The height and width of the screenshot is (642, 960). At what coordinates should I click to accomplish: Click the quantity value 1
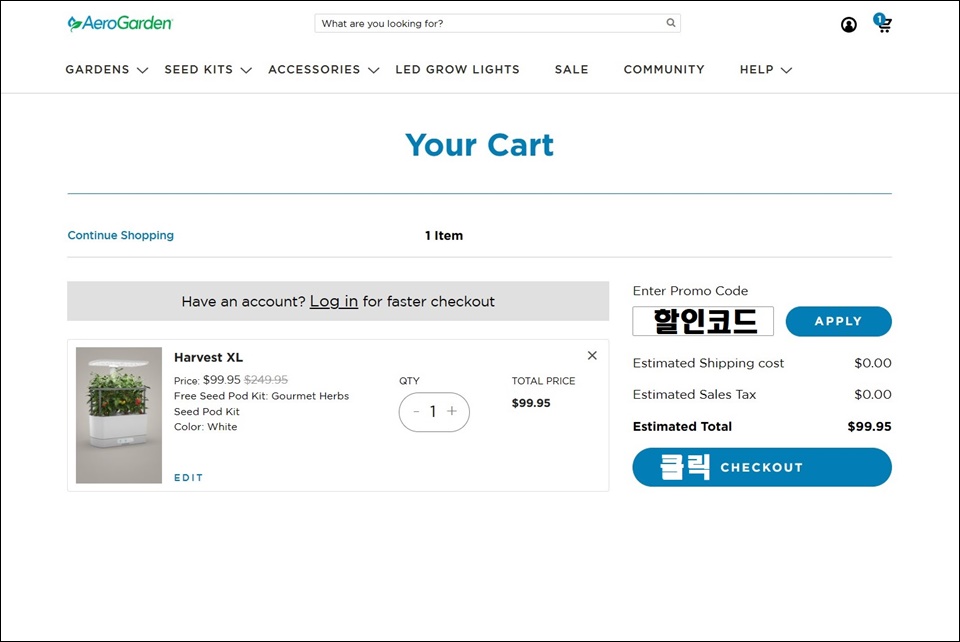433,411
